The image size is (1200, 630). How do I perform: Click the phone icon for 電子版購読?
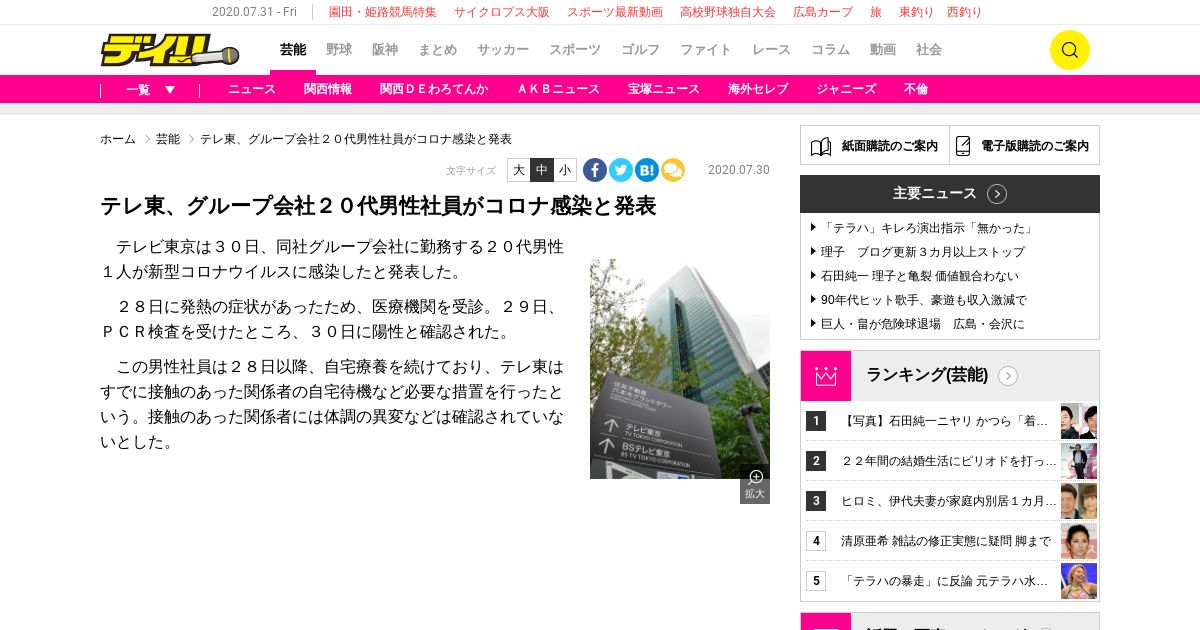click(963, 146)
